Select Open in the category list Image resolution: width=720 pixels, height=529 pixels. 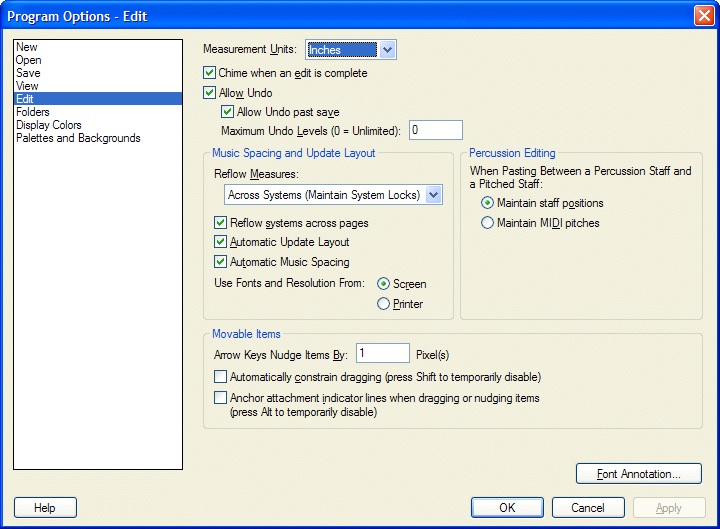pyautogui.click(x=29, y=60)
